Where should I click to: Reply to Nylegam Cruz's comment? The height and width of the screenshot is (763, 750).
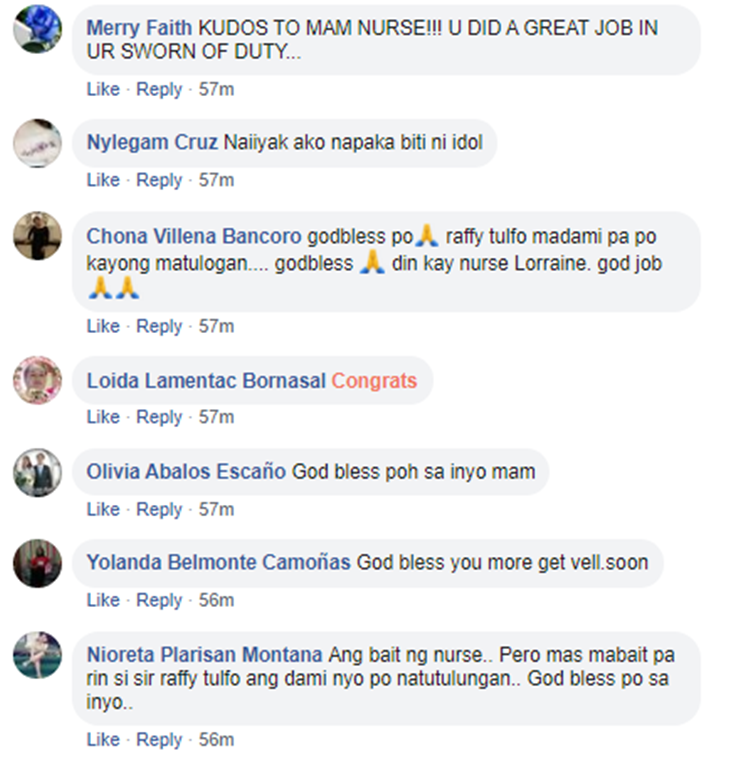(159, 180)
